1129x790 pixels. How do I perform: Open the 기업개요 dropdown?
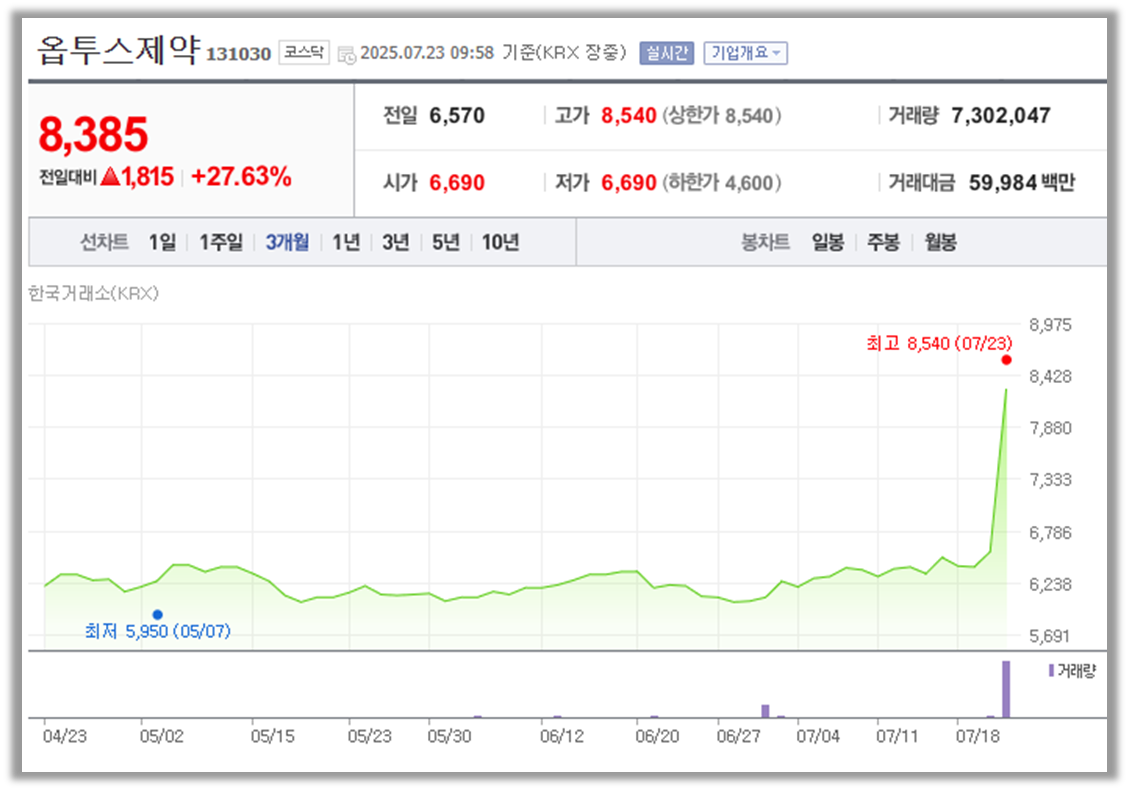(x=745, y=53)
